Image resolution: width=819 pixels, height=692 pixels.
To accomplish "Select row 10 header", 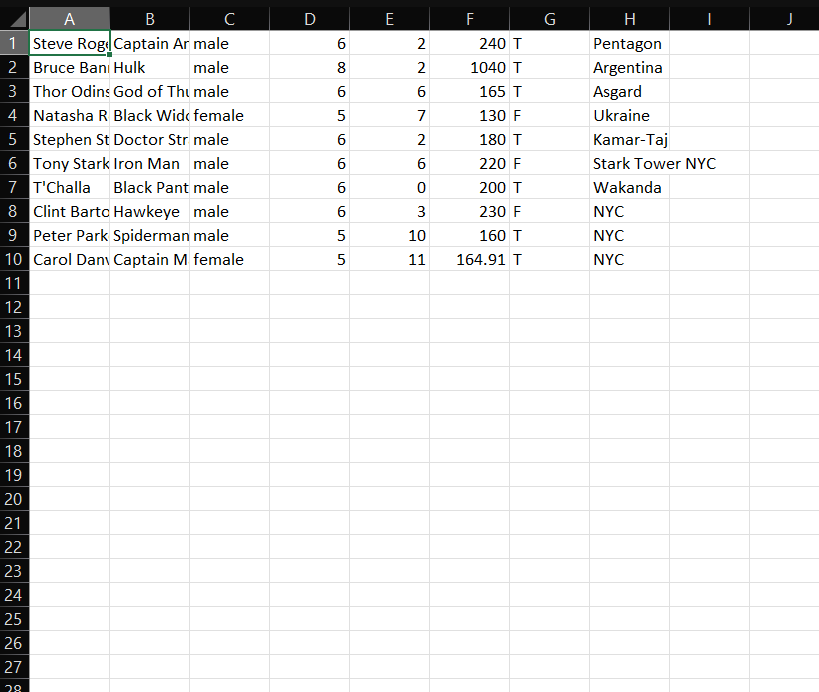I will click(x=15, y=259).
